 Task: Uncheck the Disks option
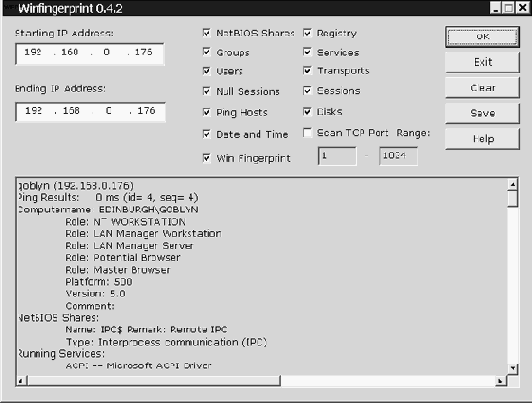(307, 112)
